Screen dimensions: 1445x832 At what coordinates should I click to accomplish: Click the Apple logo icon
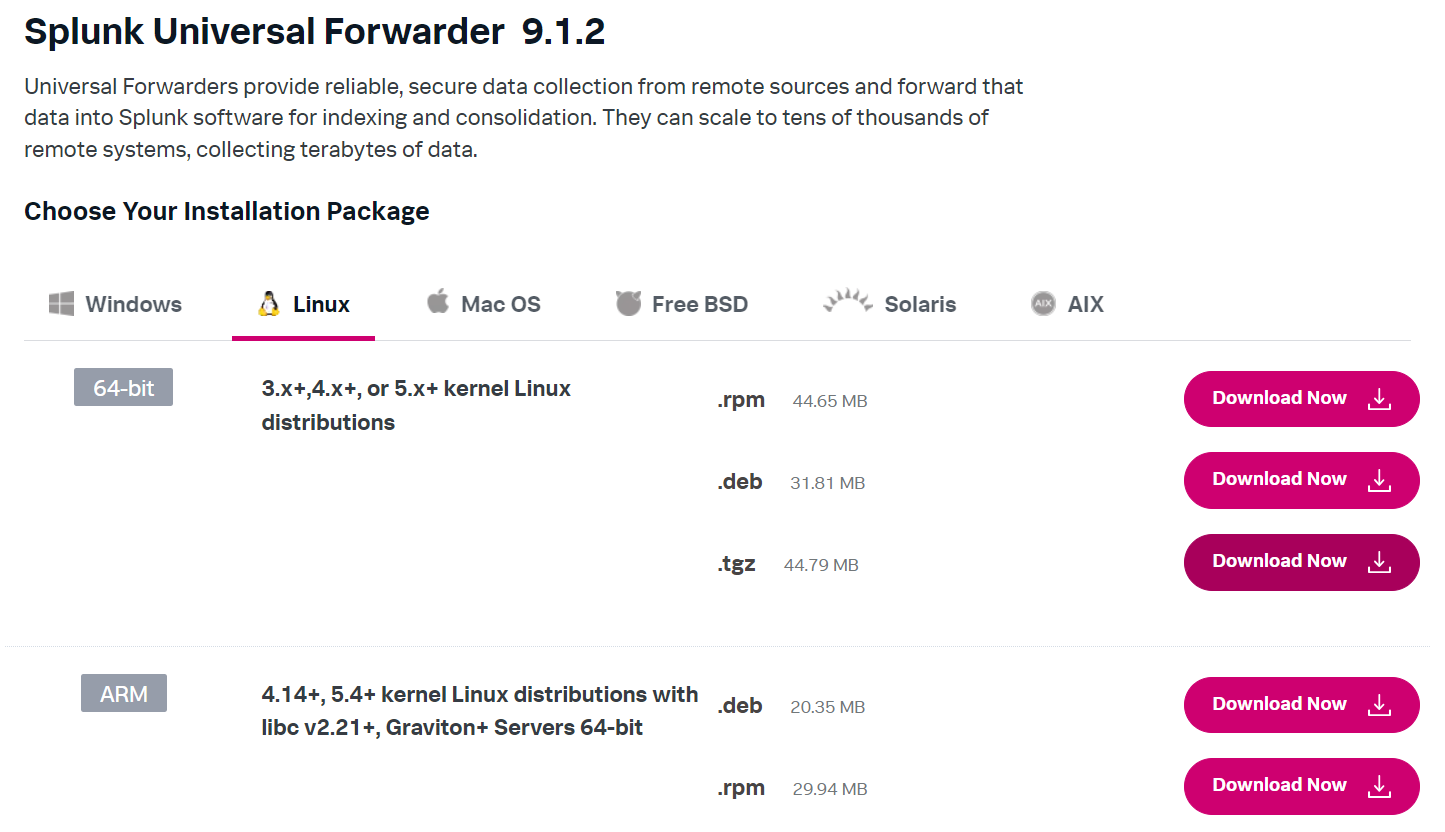[x=438, y=302]
